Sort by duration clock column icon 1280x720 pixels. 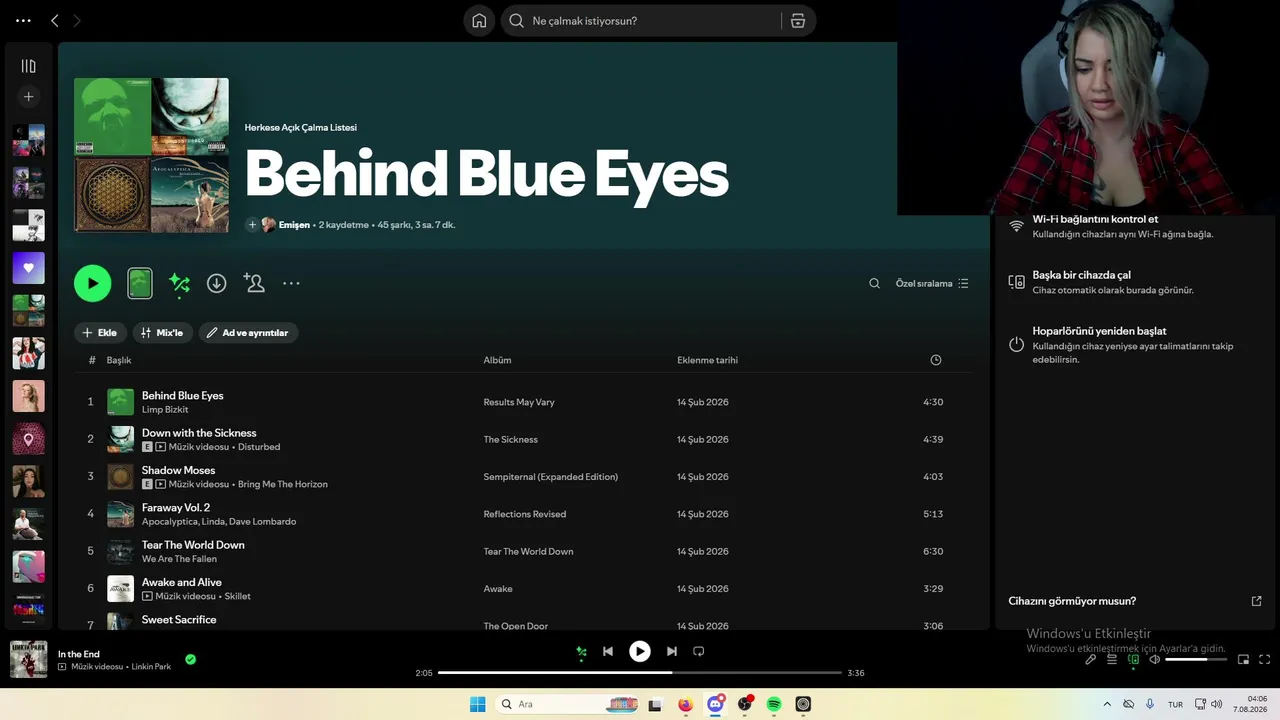935,360
